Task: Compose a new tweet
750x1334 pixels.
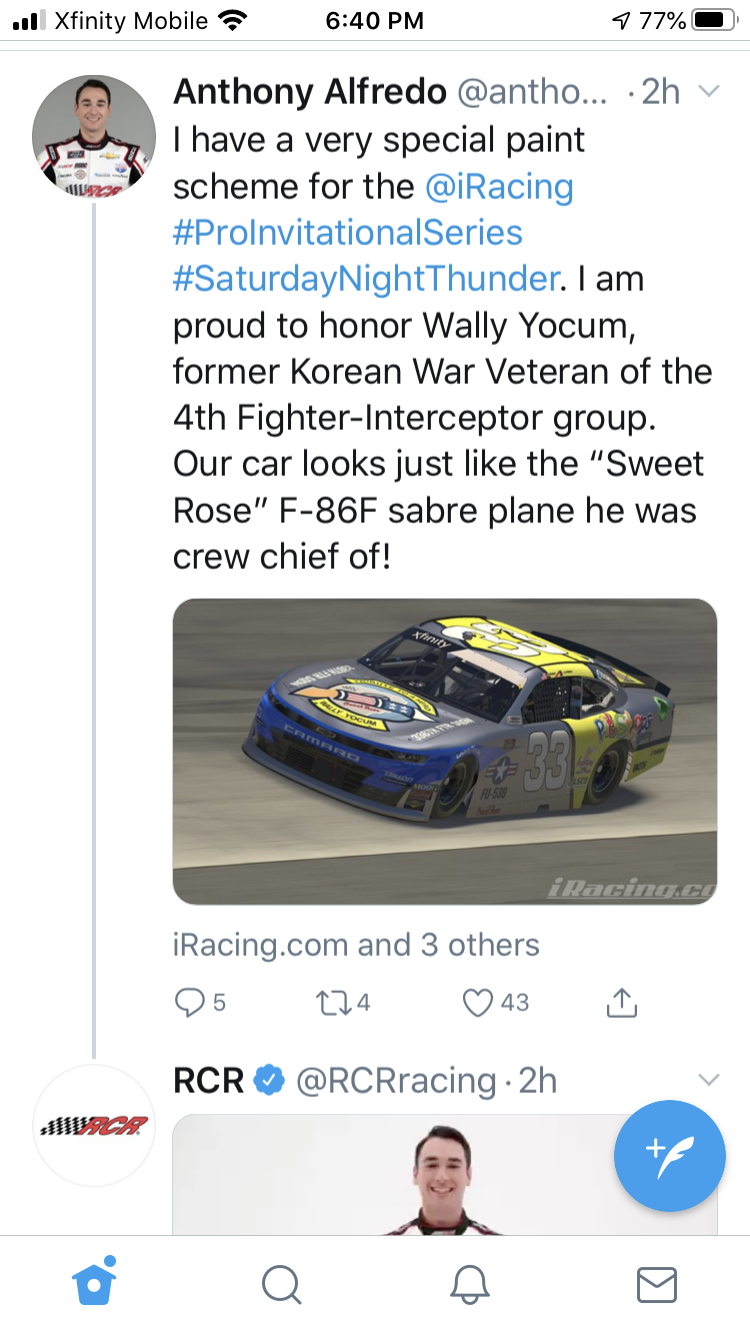Action: point(669,1156)
